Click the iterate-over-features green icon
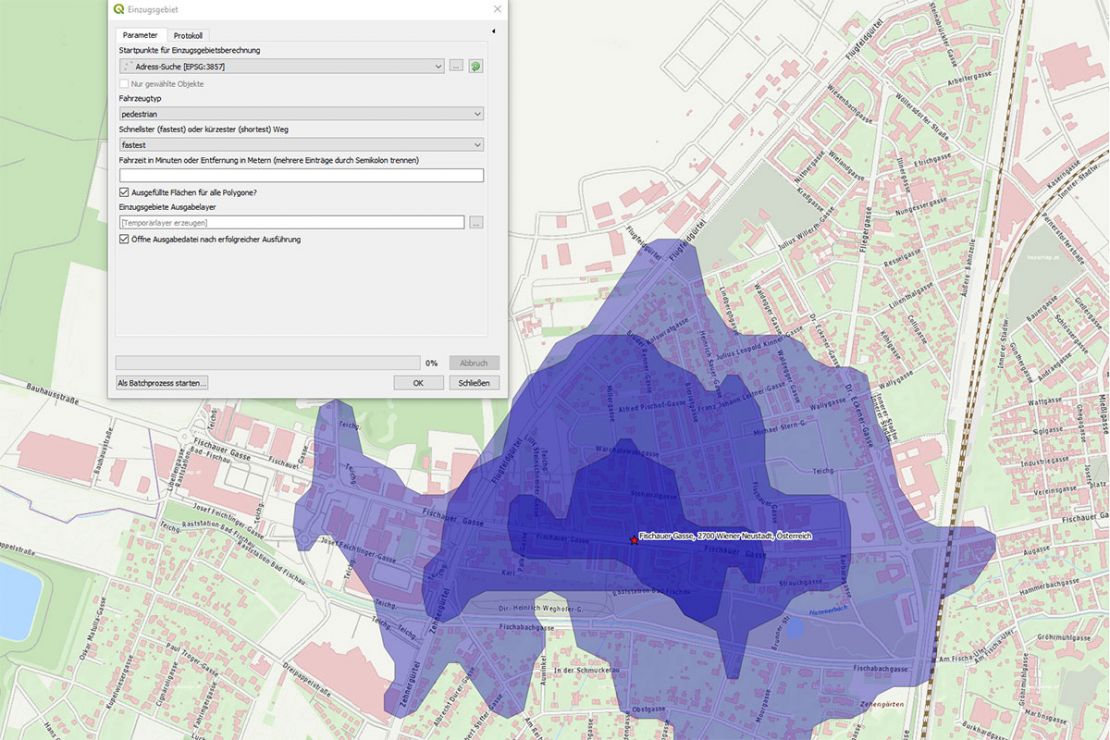 point(476,66)
